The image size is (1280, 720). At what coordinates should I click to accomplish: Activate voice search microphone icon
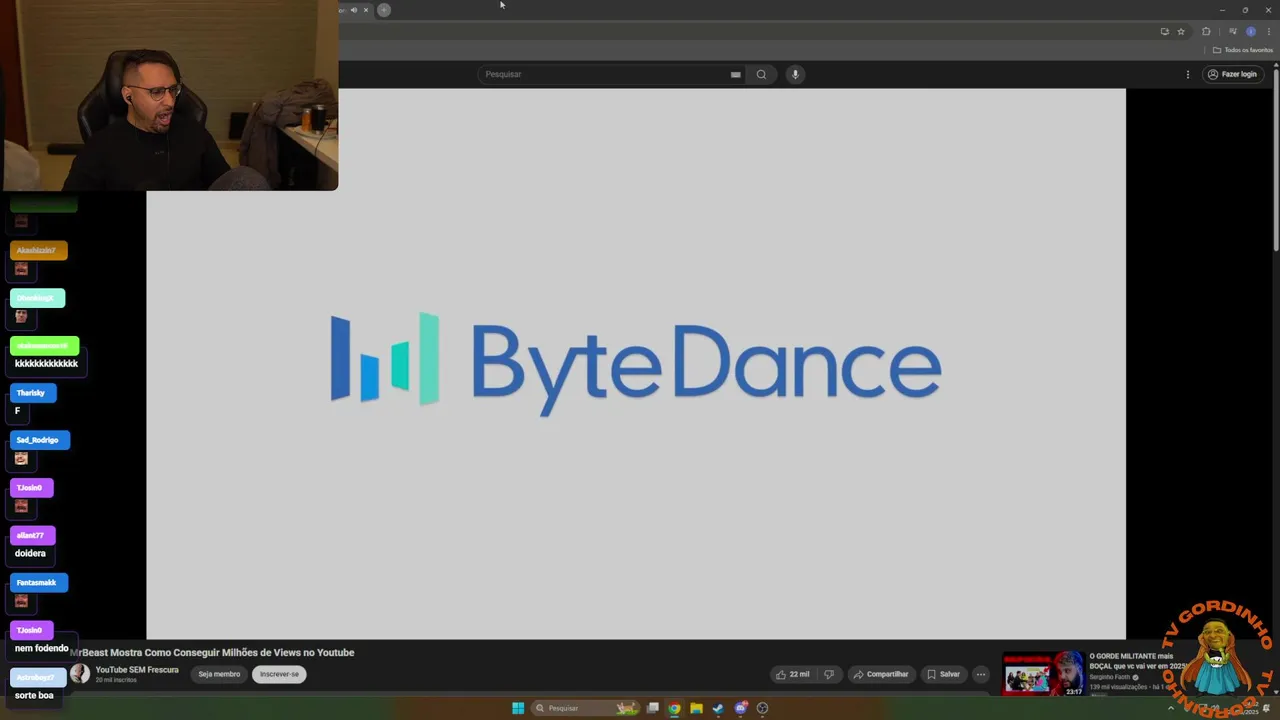click(x=795, y=74)
